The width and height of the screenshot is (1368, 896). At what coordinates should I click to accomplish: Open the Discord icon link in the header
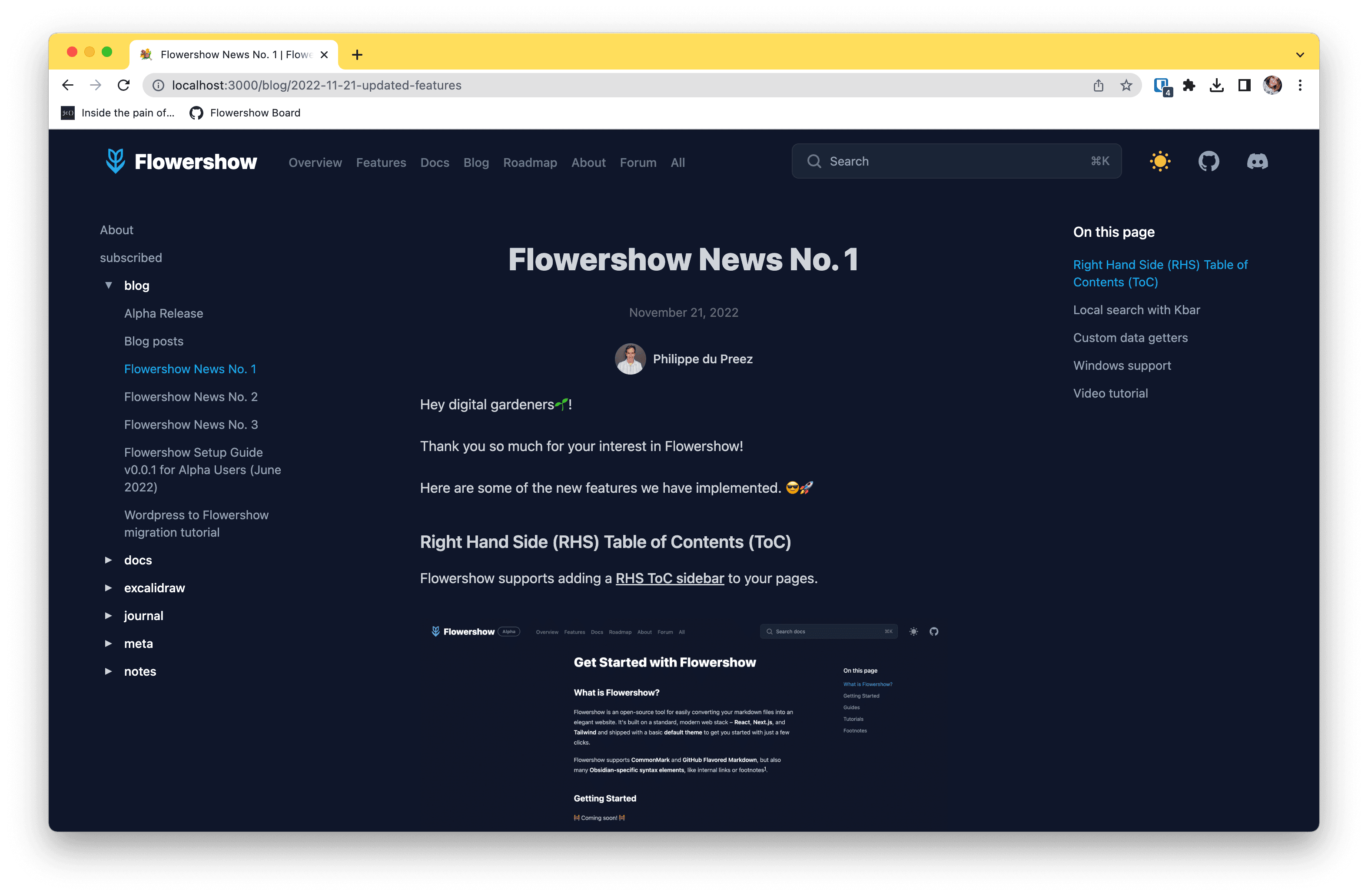pyautogui.click(x=1257, y=162)
